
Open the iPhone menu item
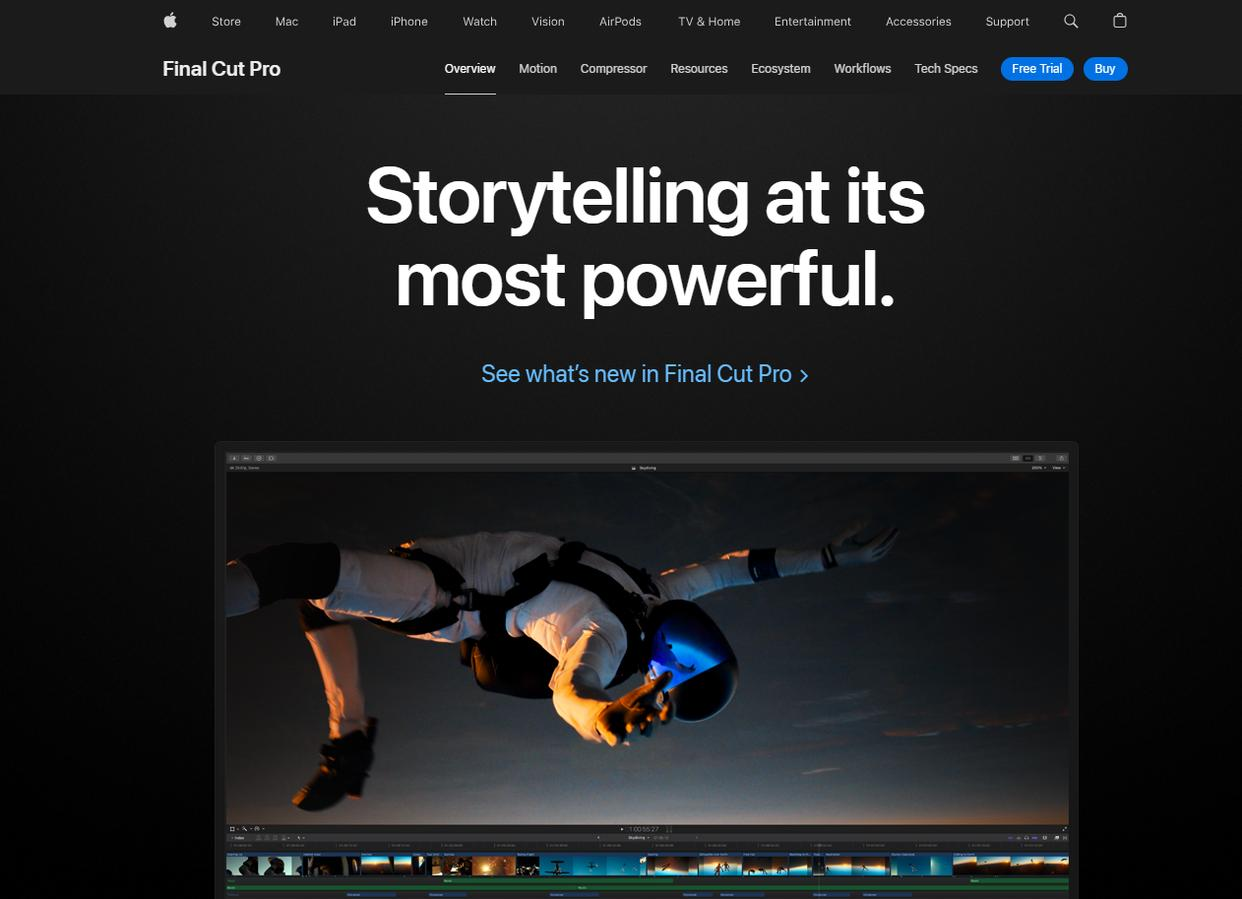tap(409, 21)
